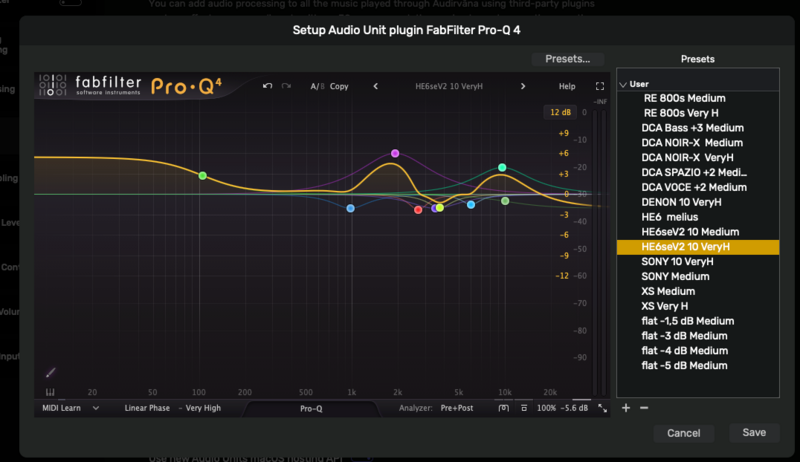Screen dimensions: 800x462
Task: Select highlighted preset HE6seV2 10 VeryH
Action: tap(698, 247)
